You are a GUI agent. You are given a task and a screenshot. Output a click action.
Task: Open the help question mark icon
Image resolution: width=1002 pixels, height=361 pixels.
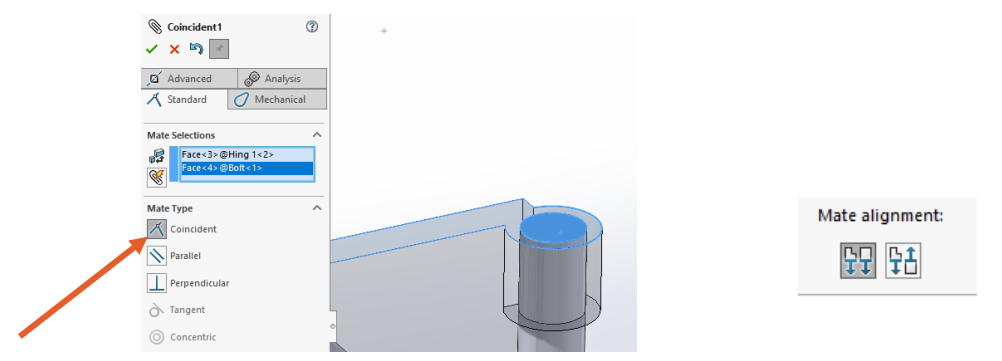(312, 26)
